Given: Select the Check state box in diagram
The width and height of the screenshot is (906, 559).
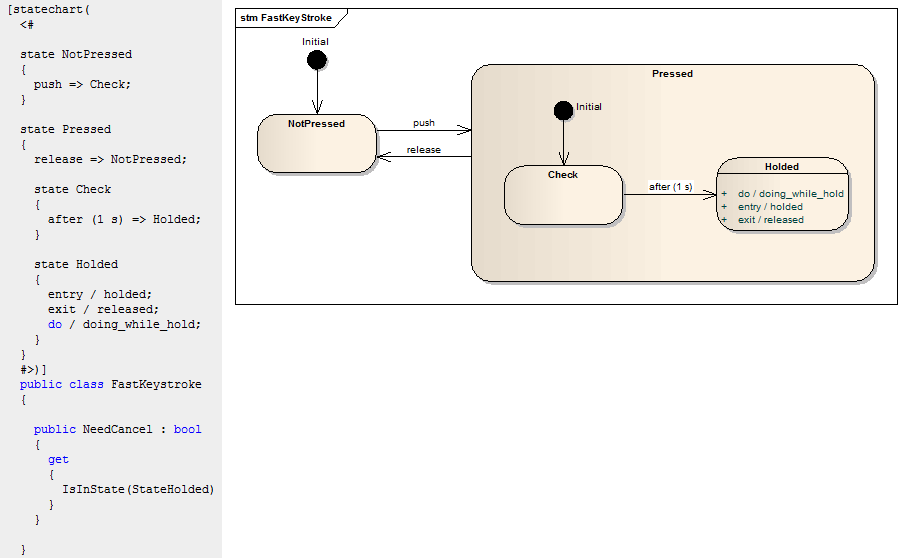Looking at the screenshot, I should [563, 195].
